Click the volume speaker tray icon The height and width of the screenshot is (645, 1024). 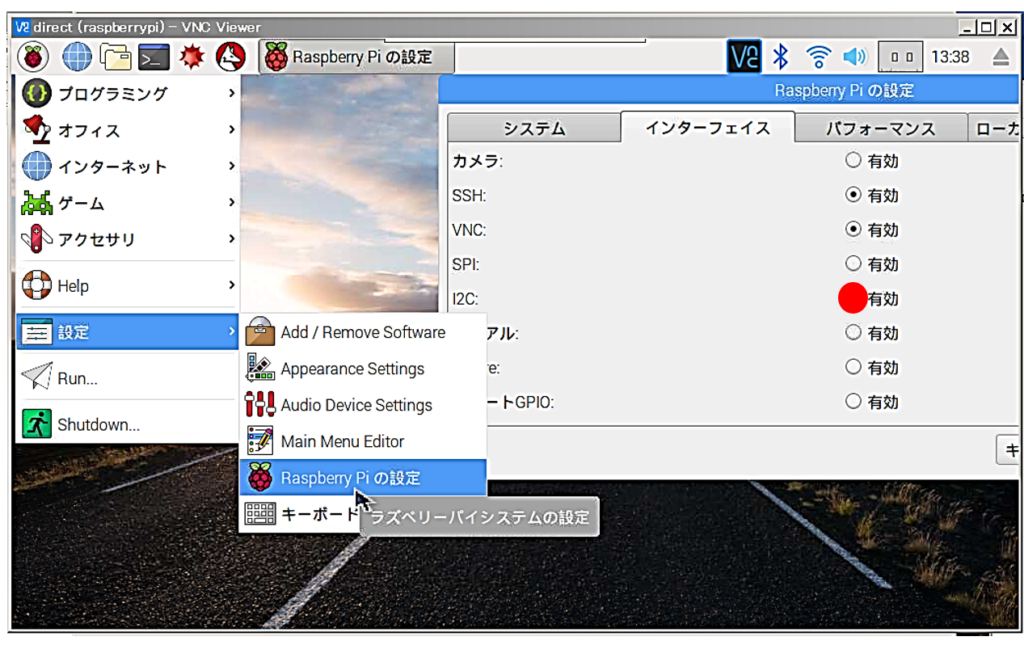[x=854, y=57]
